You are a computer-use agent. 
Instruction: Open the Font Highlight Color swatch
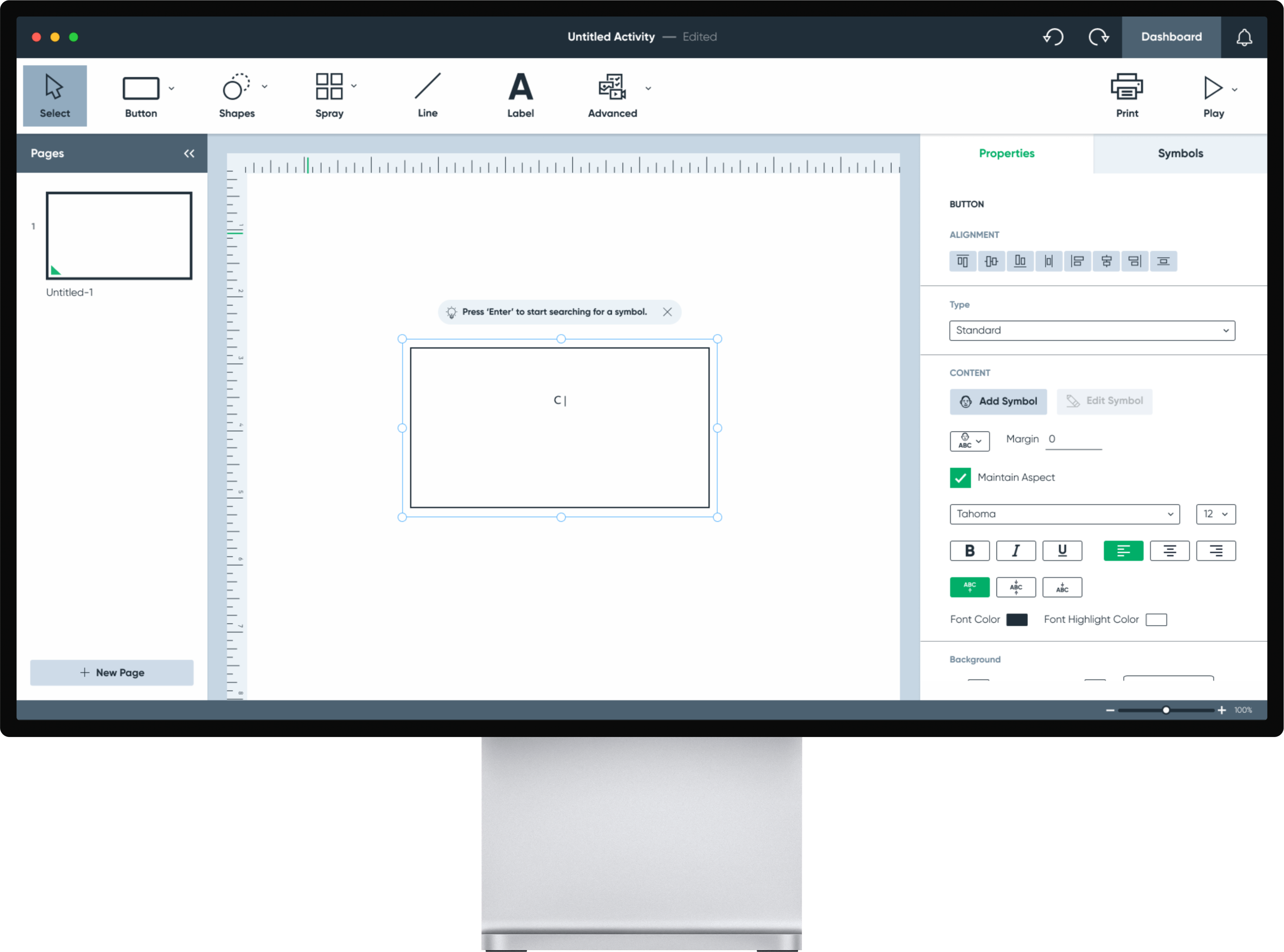click(x=1156, y=620)
